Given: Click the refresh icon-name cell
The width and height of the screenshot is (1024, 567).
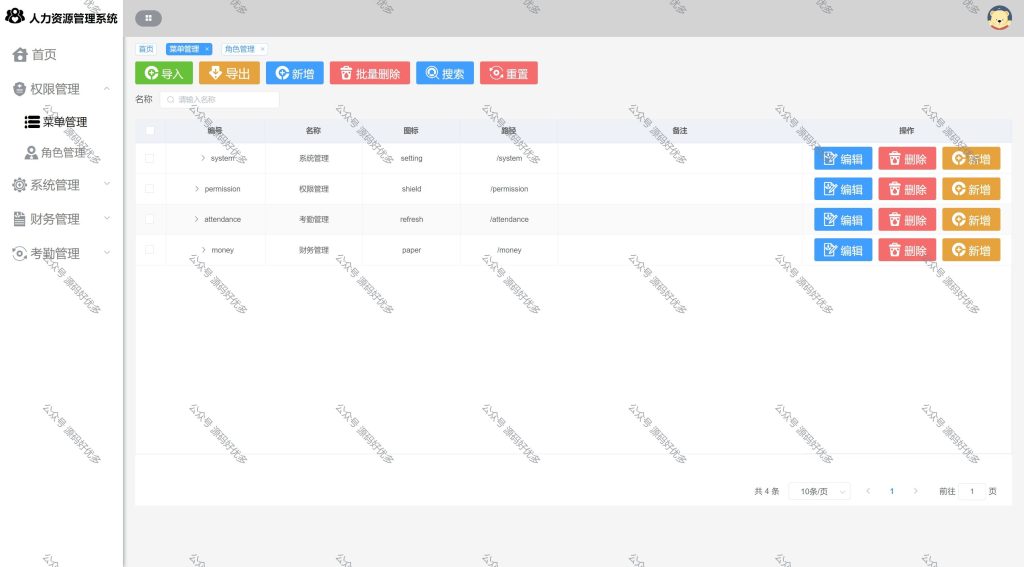Looking at the screenshot, I should click(411, 219).
